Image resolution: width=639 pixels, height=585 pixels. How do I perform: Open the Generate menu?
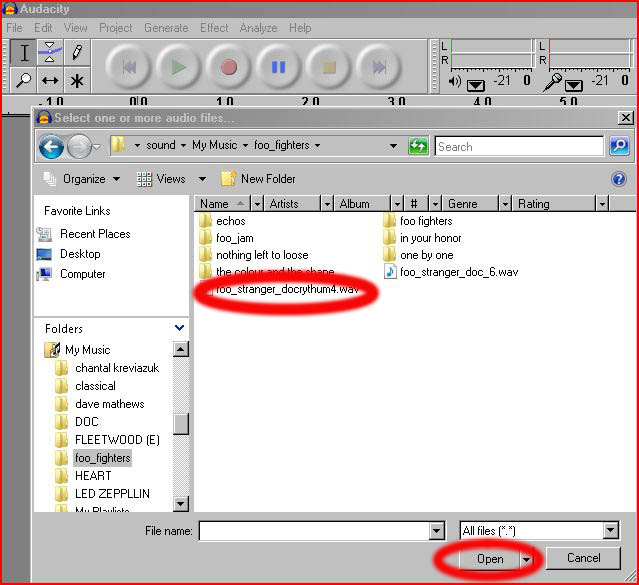166,28
